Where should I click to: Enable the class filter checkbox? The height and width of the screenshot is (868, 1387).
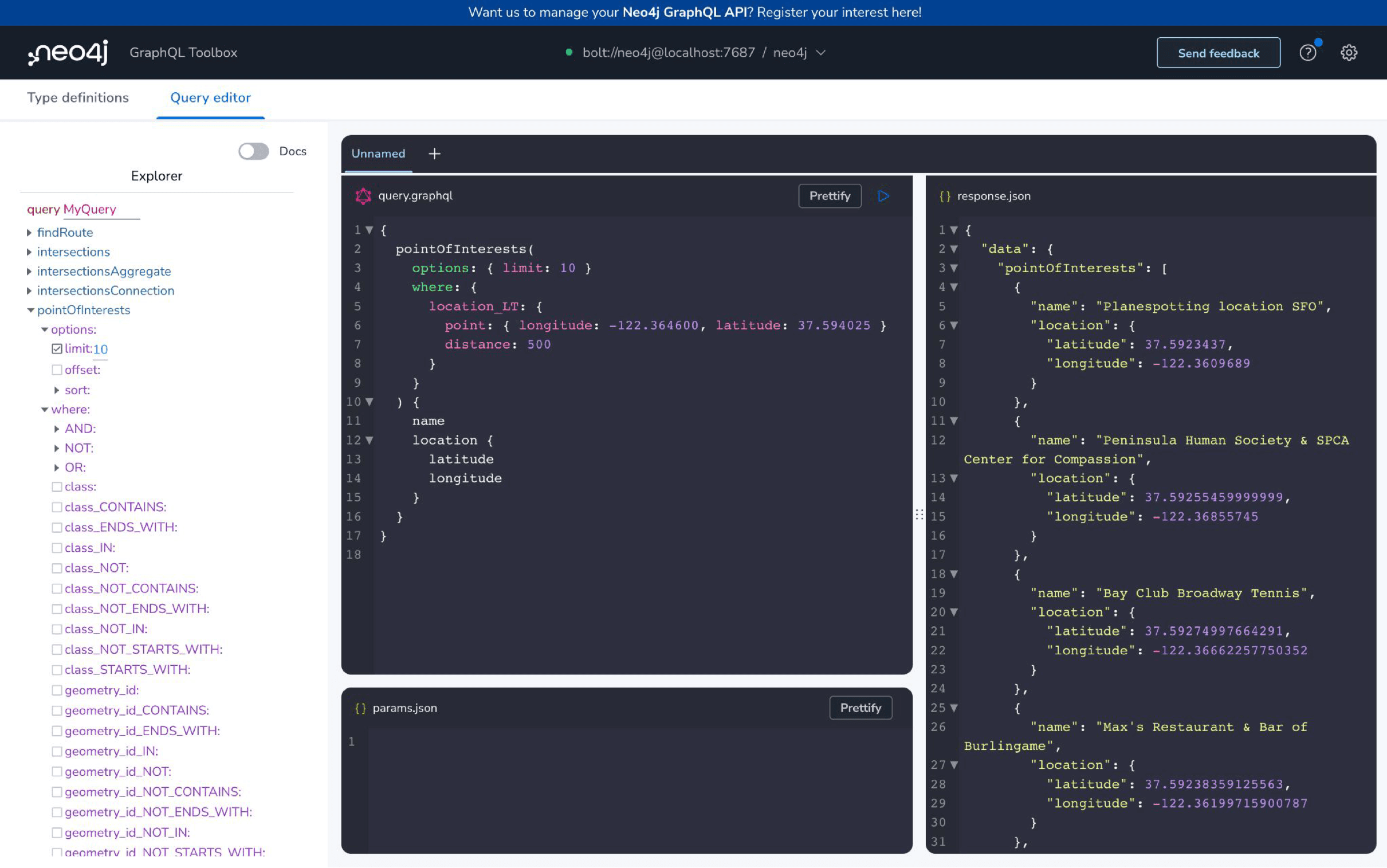[57, 487]
